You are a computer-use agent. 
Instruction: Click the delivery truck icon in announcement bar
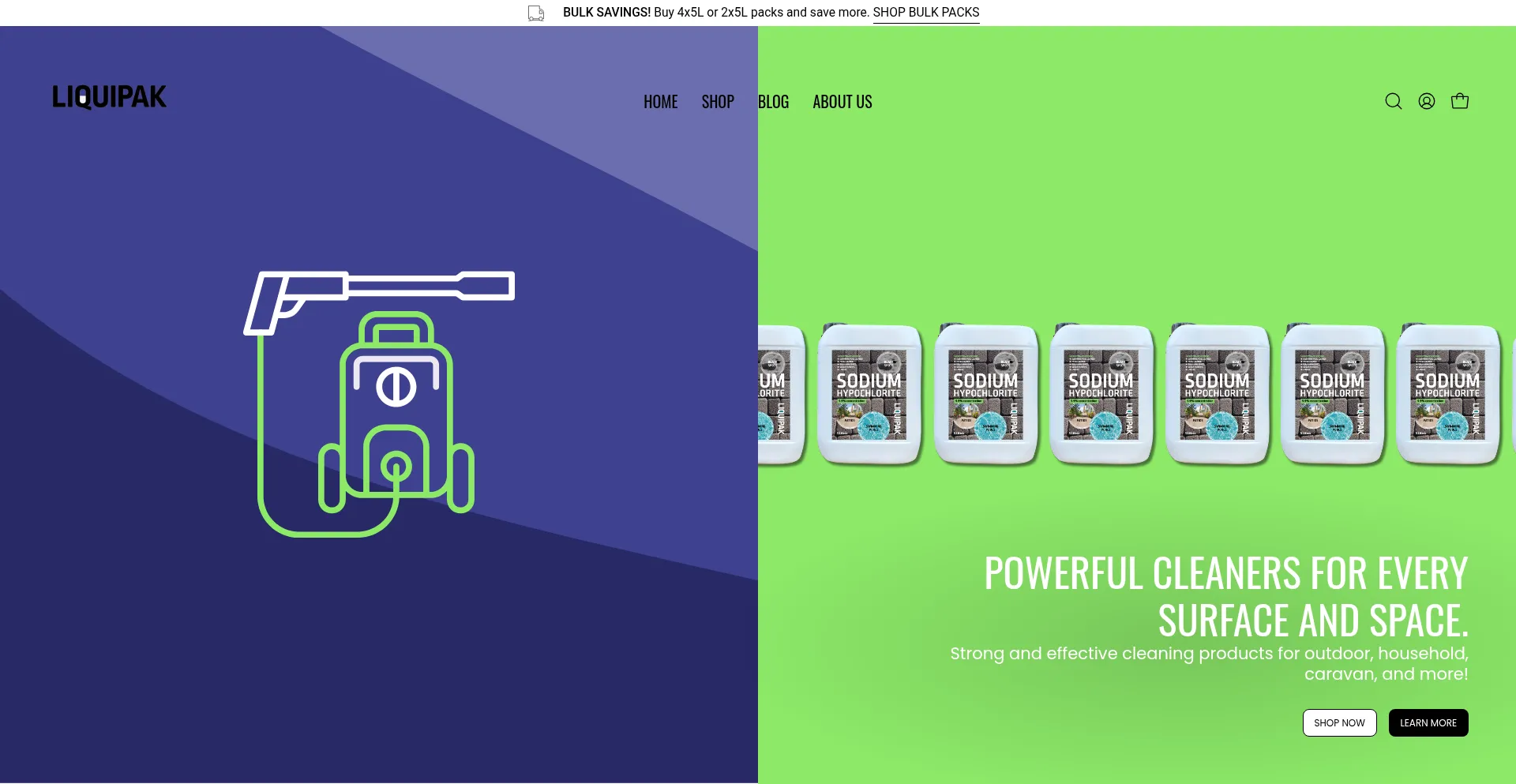coord(536,13)
